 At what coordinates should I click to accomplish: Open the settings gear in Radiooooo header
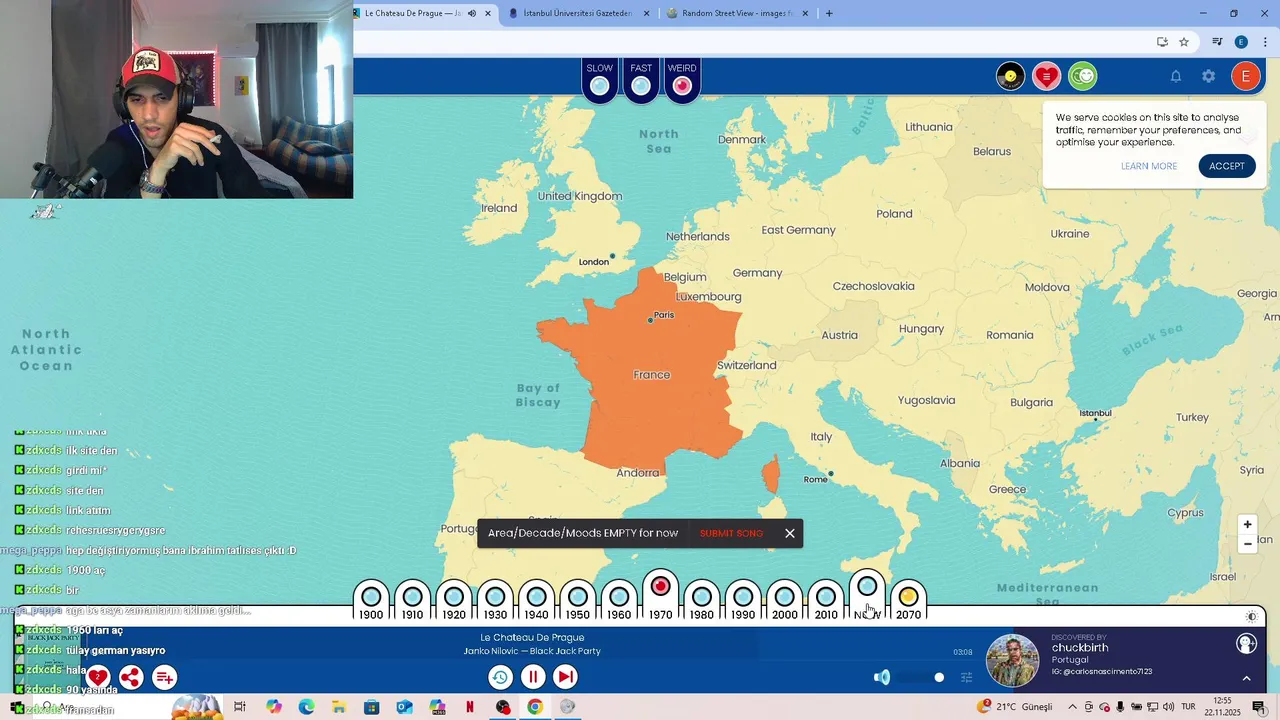pyautogui.click(x=1209, y=76)
